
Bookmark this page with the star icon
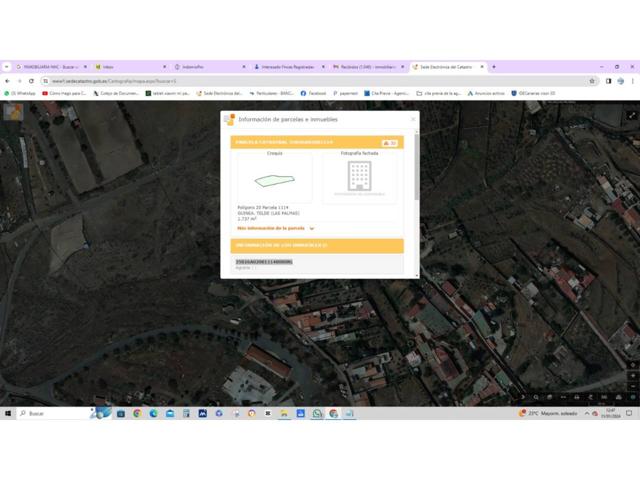[x=593, y=80]
